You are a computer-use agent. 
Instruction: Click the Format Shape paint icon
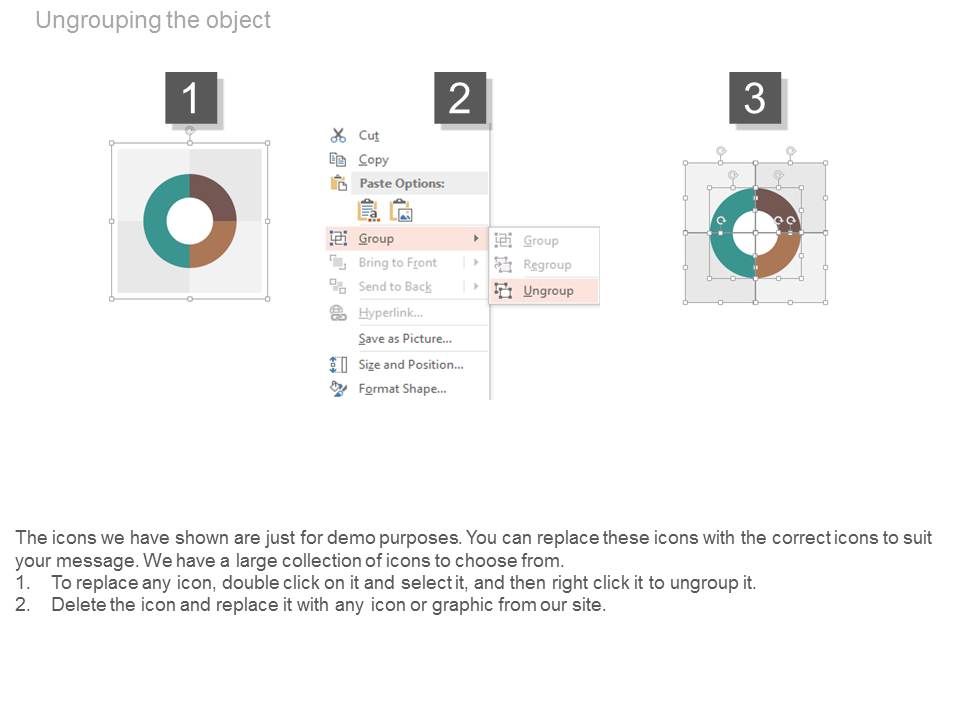(x=338, y=389)
